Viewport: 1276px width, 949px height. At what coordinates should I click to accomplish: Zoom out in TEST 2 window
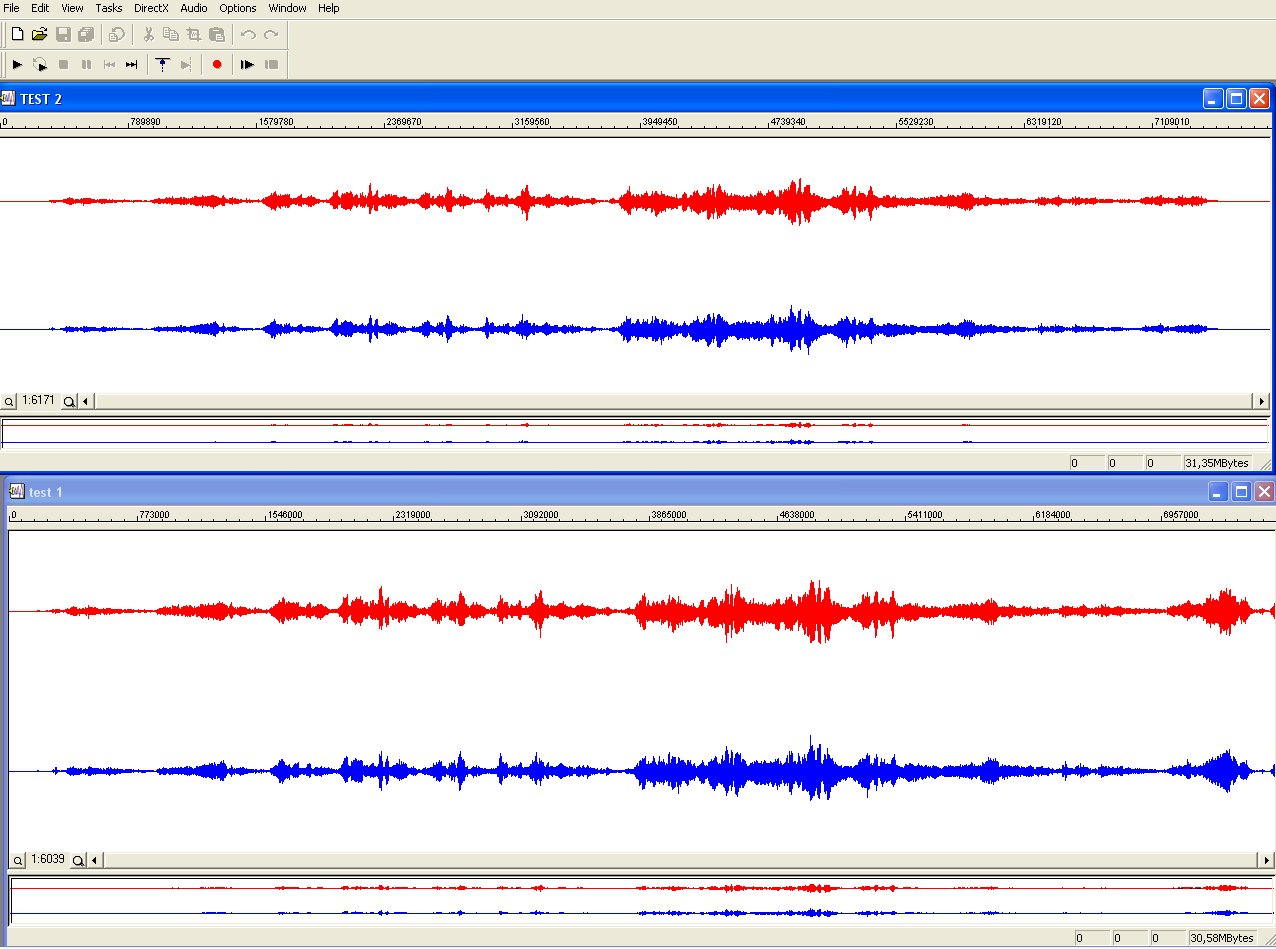click(9, 401)
